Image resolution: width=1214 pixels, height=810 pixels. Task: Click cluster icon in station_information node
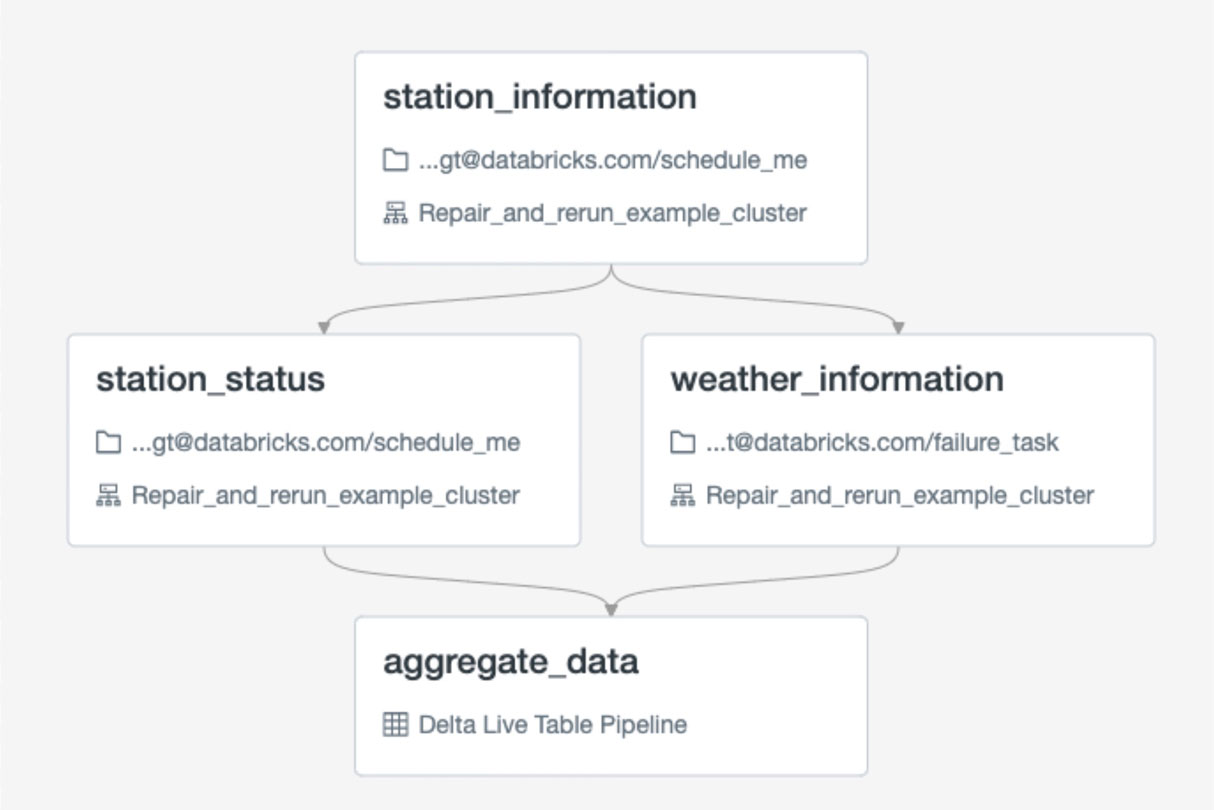(395, 213)
